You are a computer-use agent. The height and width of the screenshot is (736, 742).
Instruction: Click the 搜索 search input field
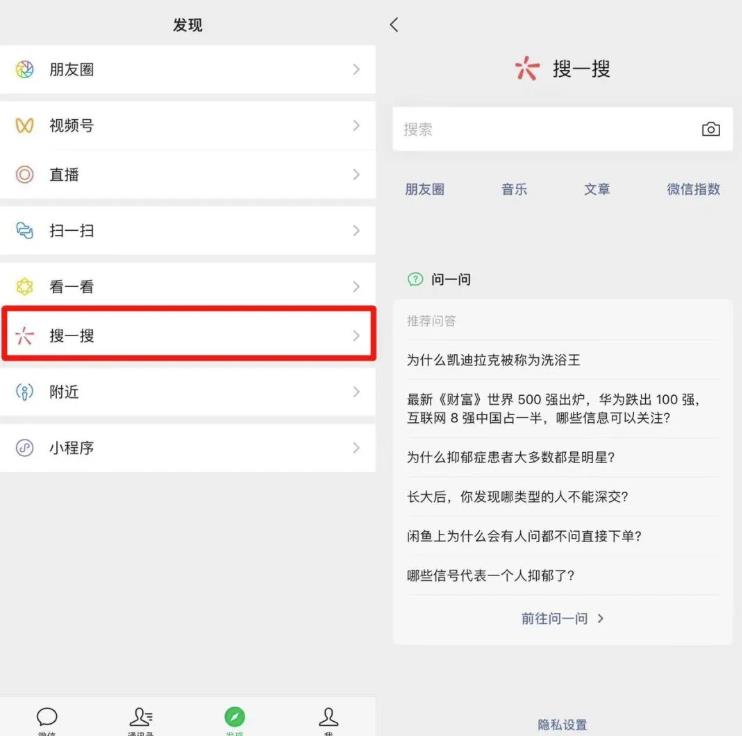540,129
